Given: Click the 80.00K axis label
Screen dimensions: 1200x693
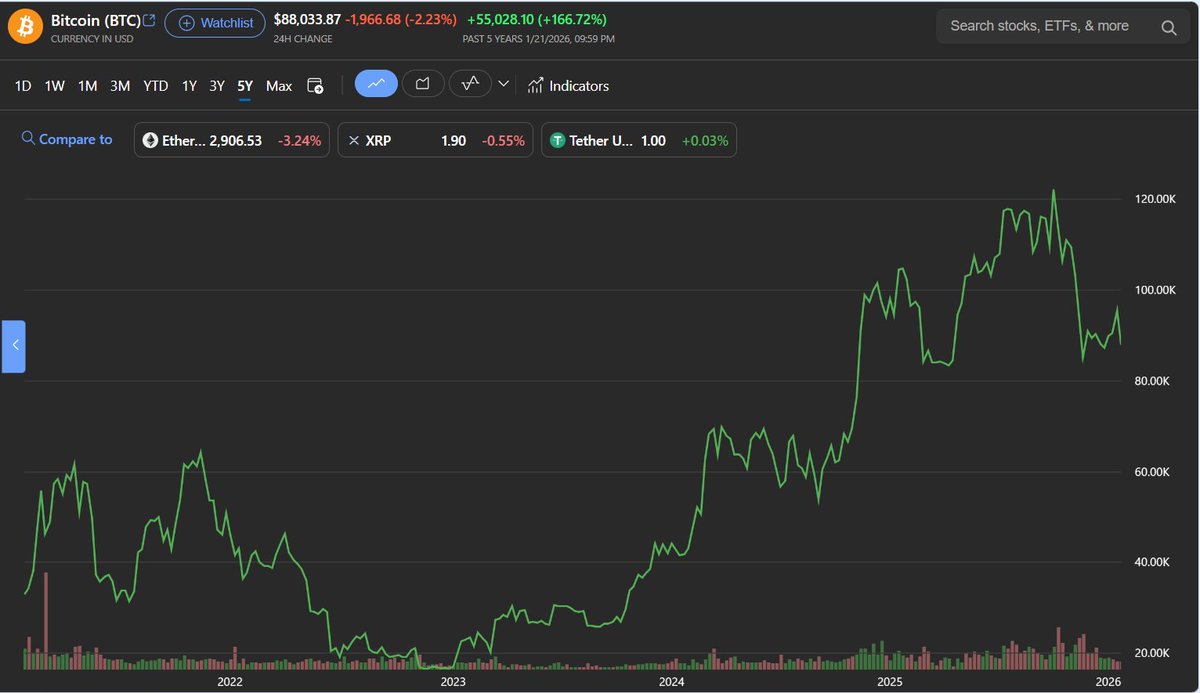Looking at the screenshot, I should (x=1154, y=381).
